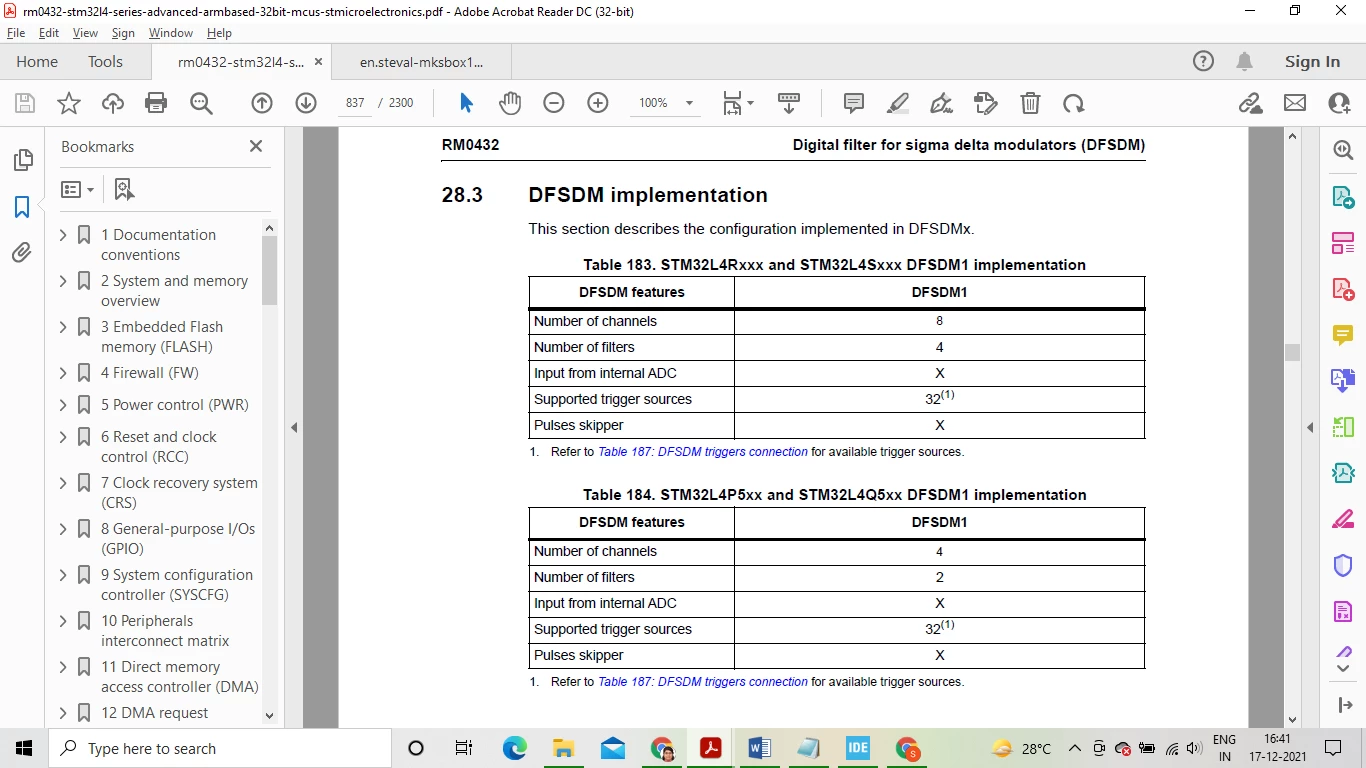
Task: Open the find text magnifier icon
Action: tap(201, 103)
